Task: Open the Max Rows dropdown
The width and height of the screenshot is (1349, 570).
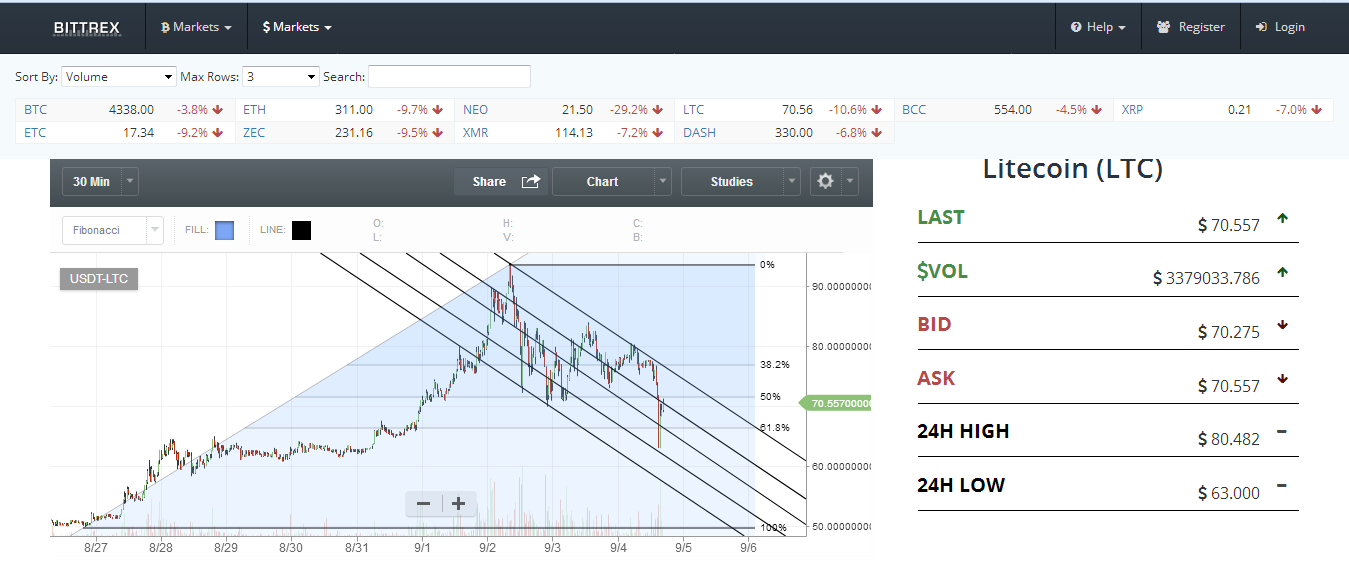Action: [281, 77]
